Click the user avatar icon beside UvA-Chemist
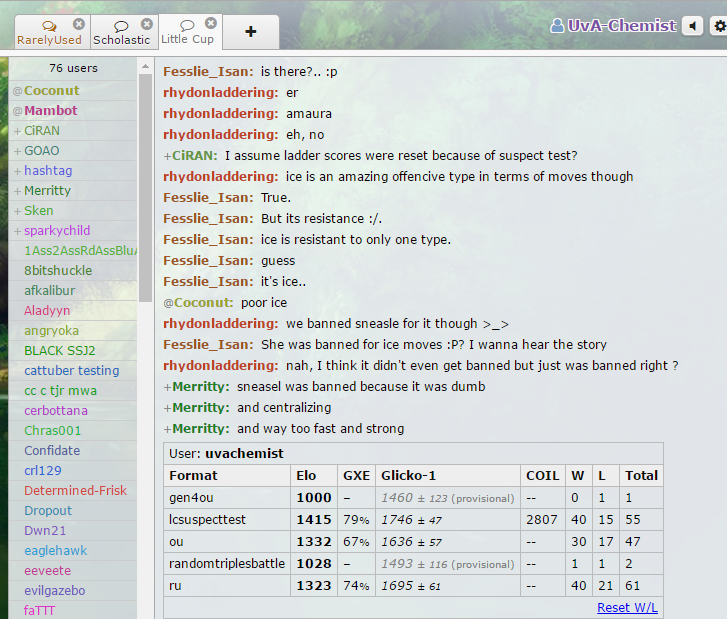The image size is (727, 619). coord(557,26)
